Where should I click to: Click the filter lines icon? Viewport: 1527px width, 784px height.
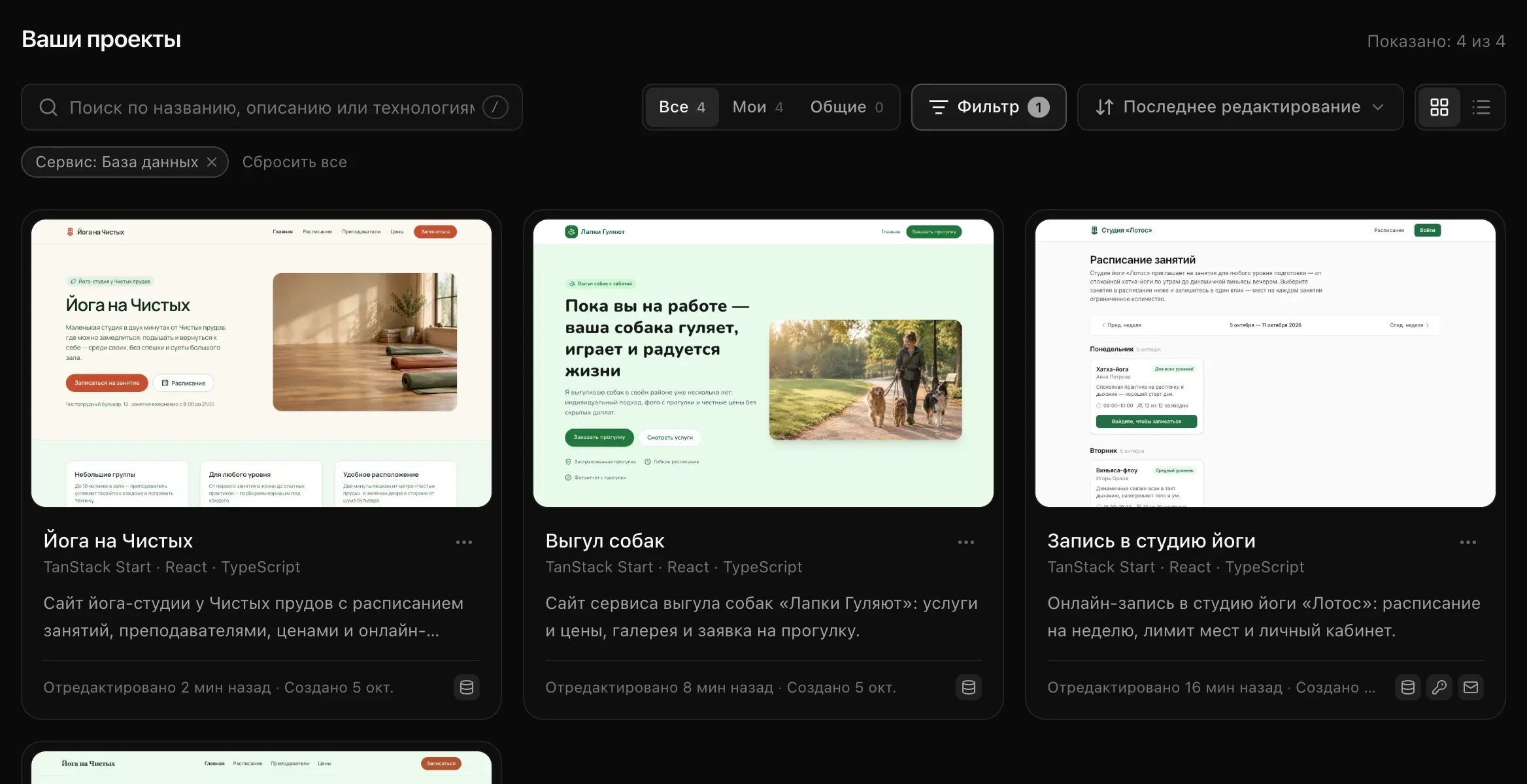click(x=938, y=107)
